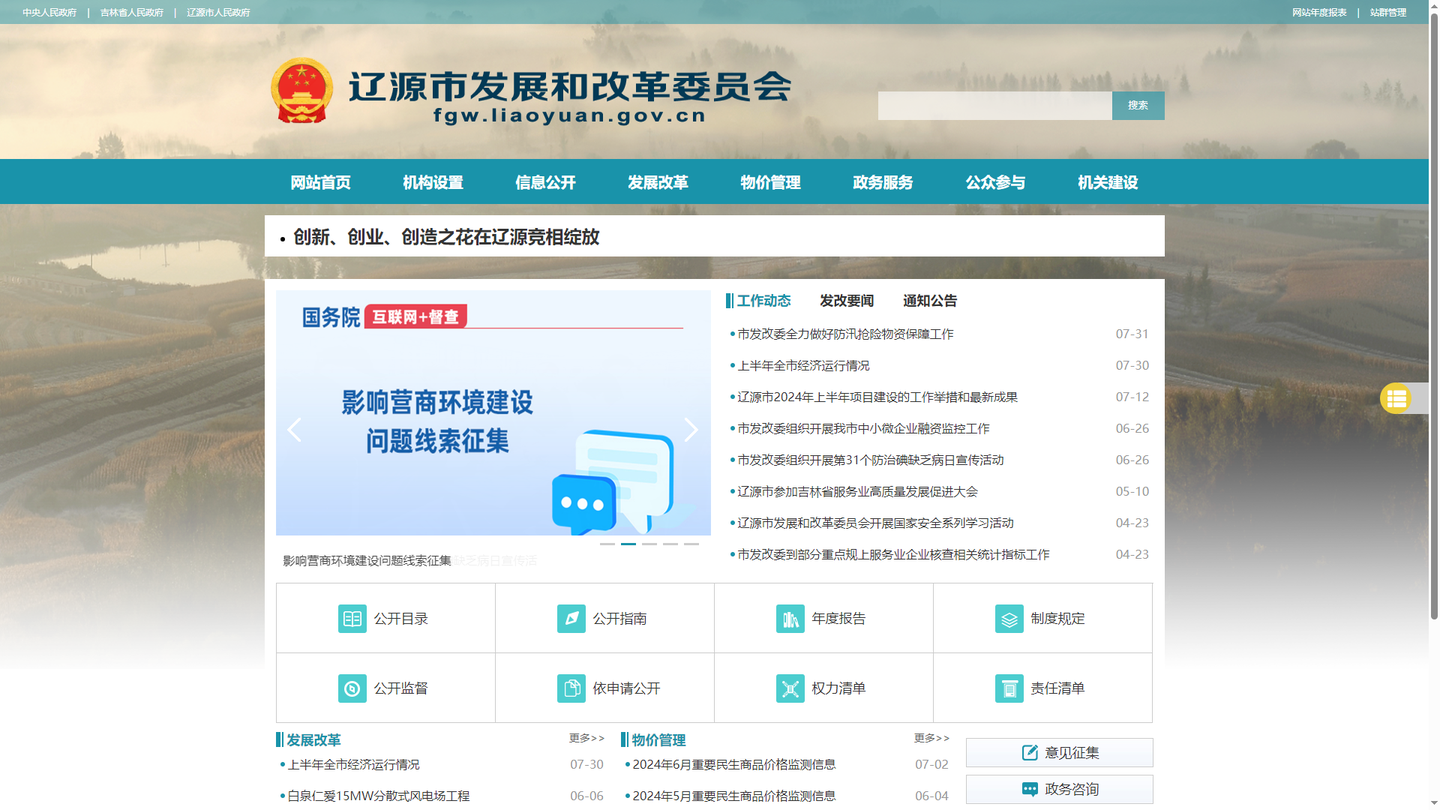
Task: Click 更多>> beside 物价管理 section
Action: [932, 738]
